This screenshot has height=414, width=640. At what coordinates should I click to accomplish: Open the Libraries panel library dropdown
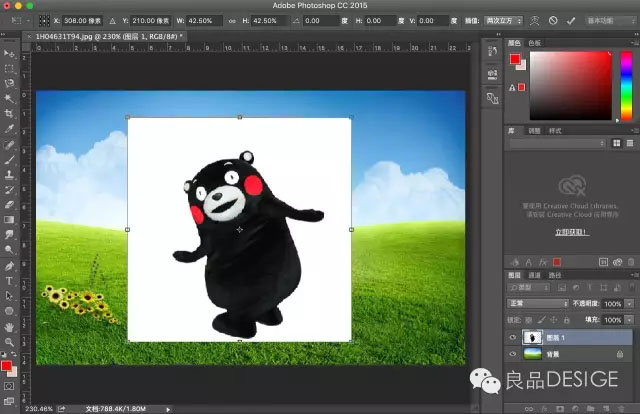pyautogui.click(x=557, y=143)
